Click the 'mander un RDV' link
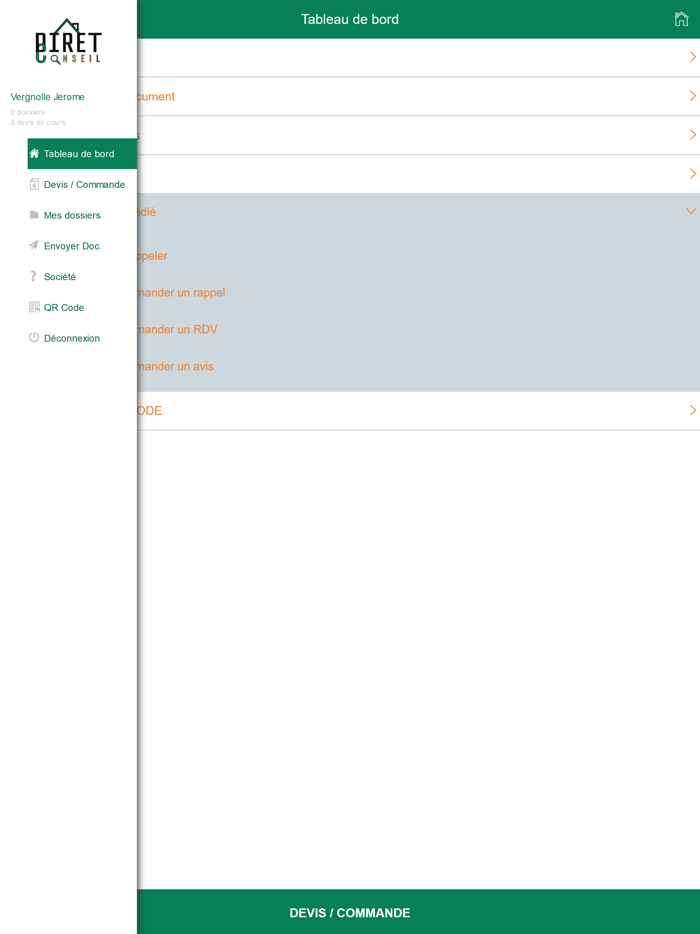The width and height of the screenshot is (700, 934). (177, 329)
